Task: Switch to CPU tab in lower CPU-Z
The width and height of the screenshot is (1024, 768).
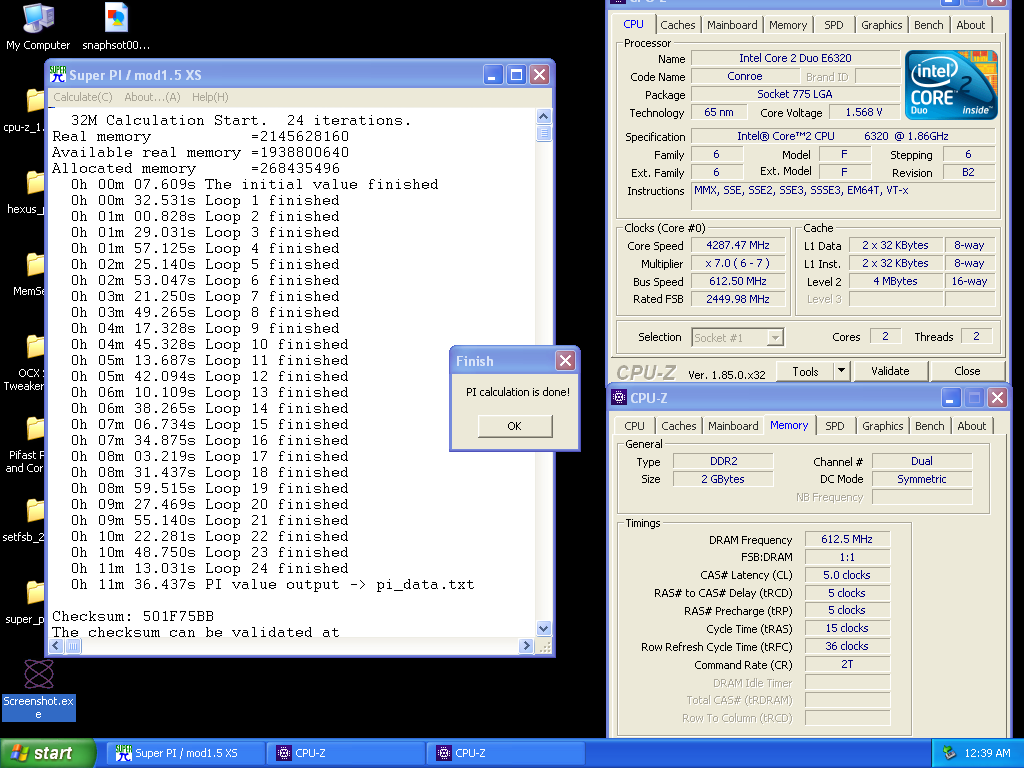Action: 634,426
